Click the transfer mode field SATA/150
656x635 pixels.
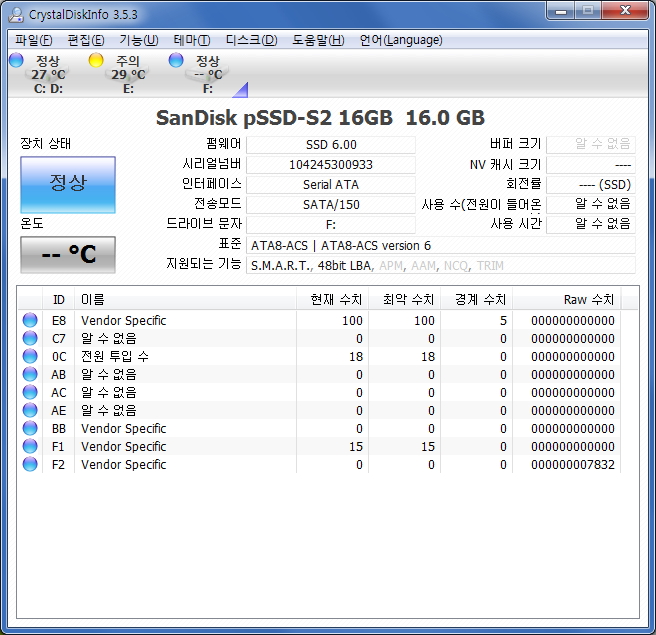point(331,205)
